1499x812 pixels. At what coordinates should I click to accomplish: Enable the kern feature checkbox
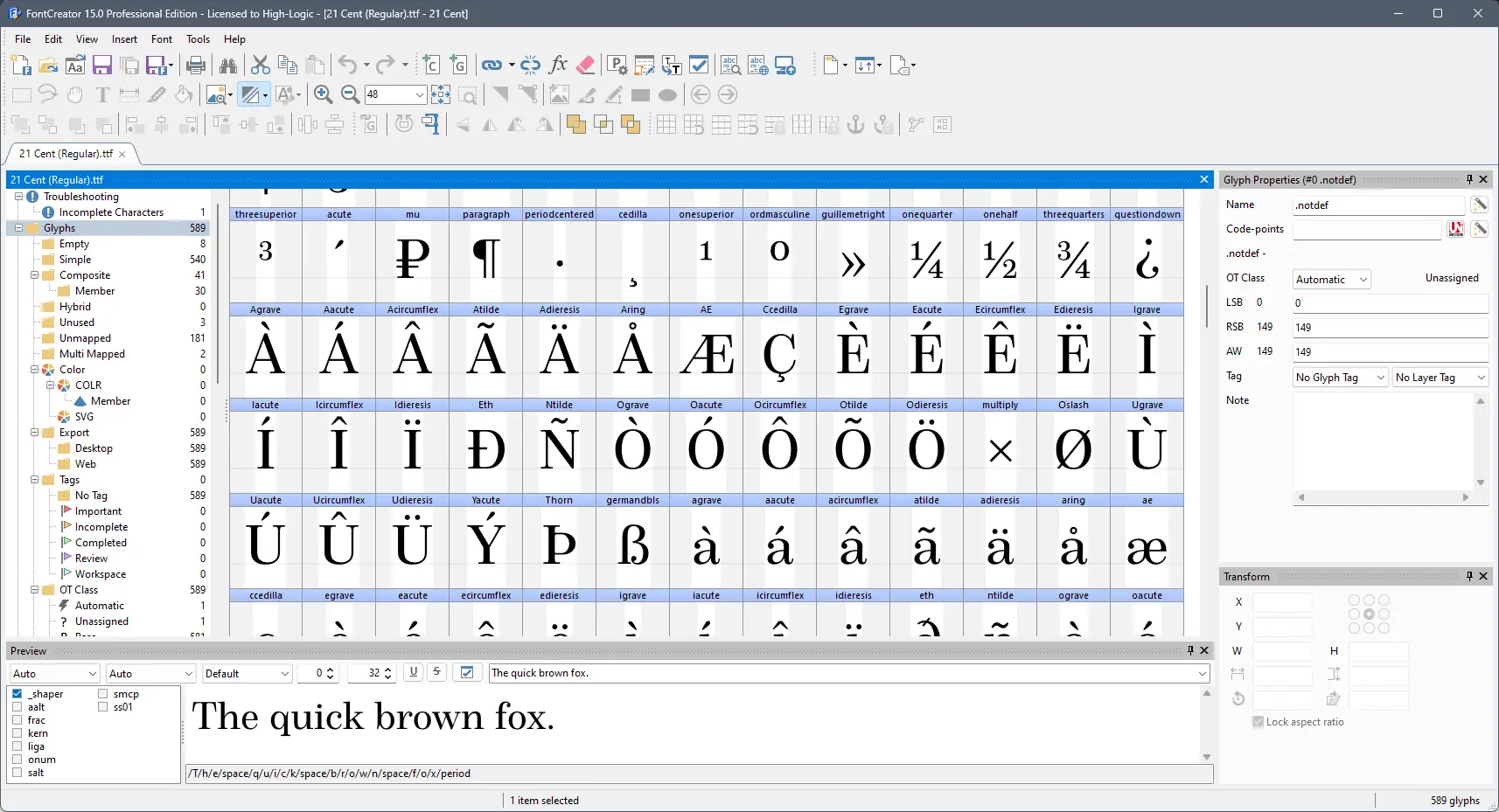tap(17, 733)
